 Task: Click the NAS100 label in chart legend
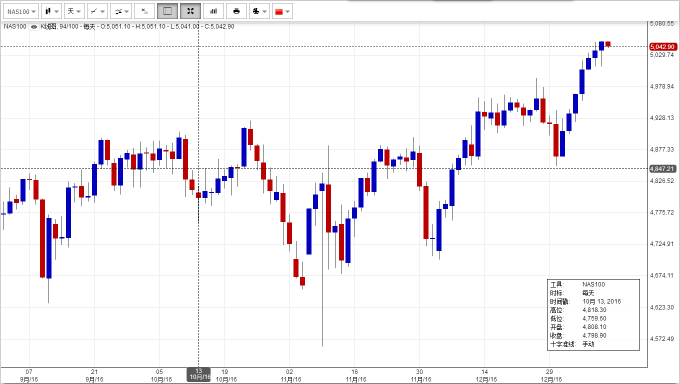[15, 26]
